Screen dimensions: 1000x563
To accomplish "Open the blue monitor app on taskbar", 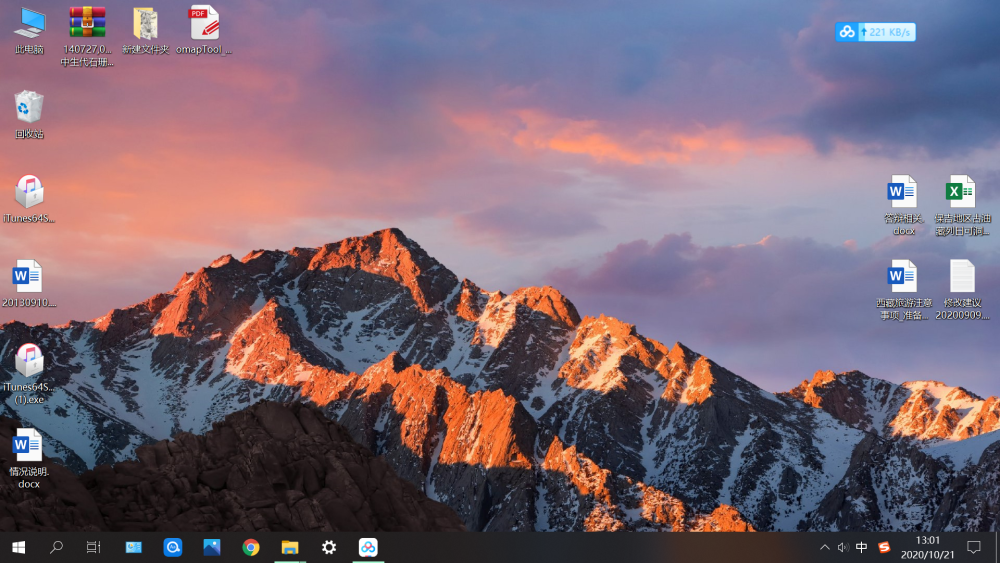I will coord(133,547).
